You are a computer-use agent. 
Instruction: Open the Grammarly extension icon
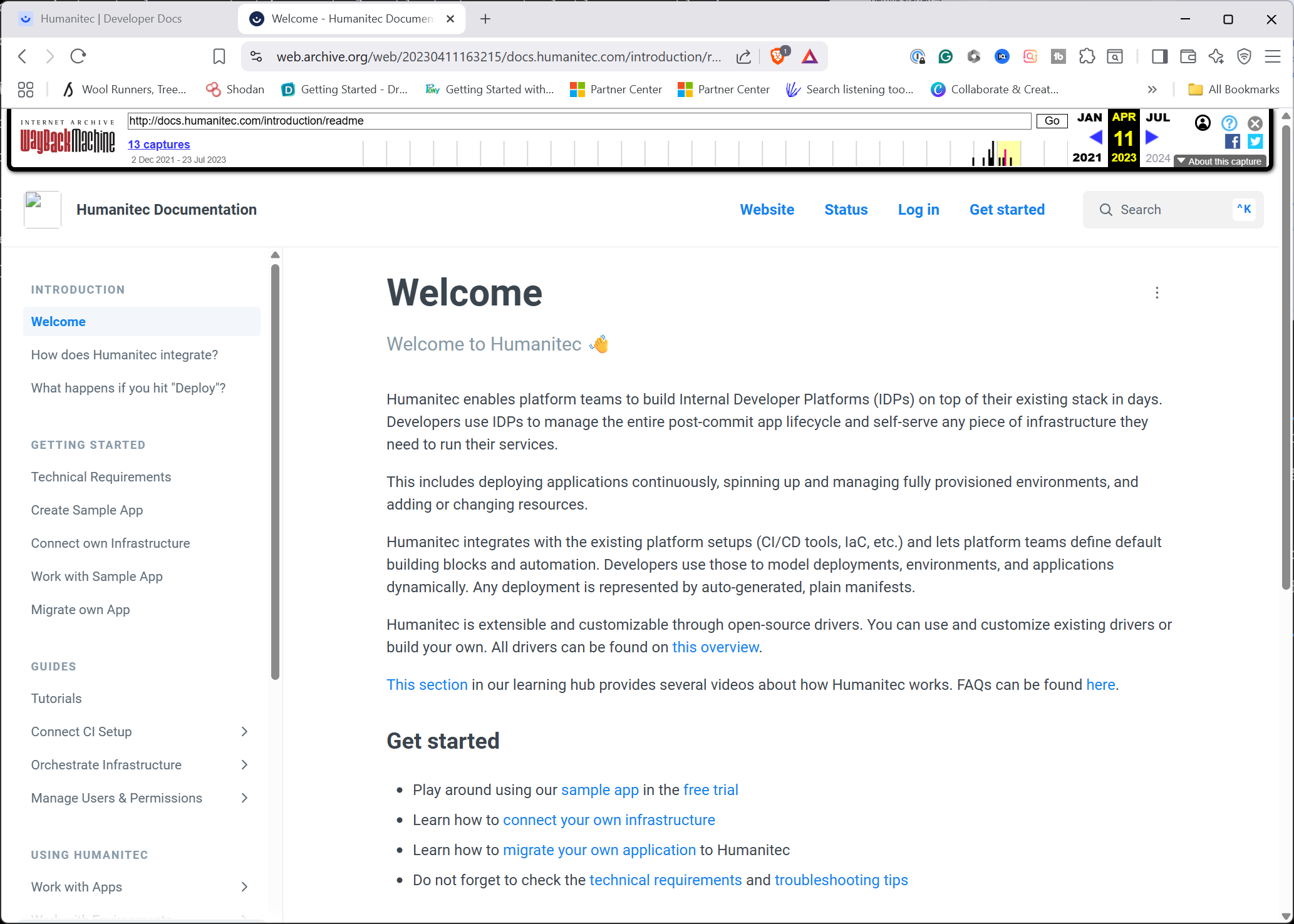tap(945, 56)
